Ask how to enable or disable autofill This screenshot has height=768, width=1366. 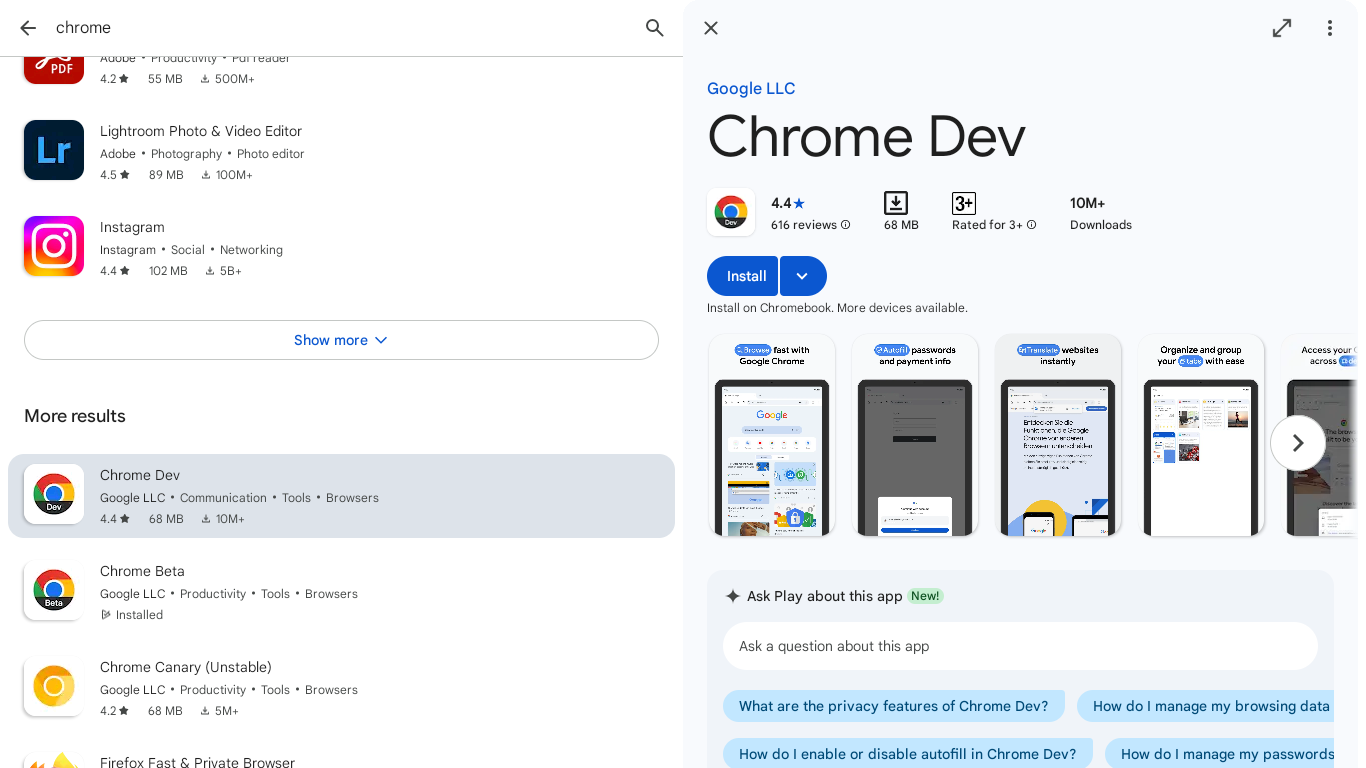[x=908, y=754]
